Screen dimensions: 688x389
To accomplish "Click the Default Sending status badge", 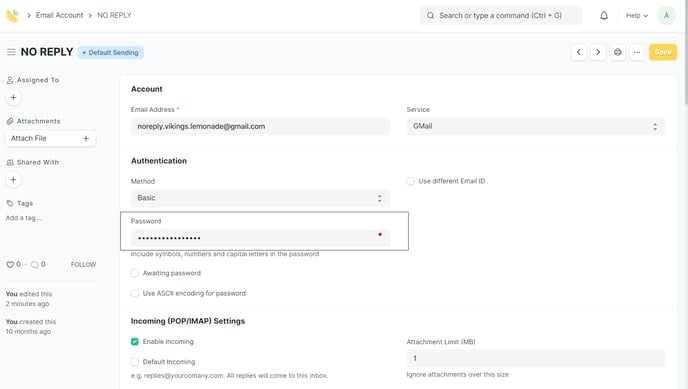I will pos(111,53).
